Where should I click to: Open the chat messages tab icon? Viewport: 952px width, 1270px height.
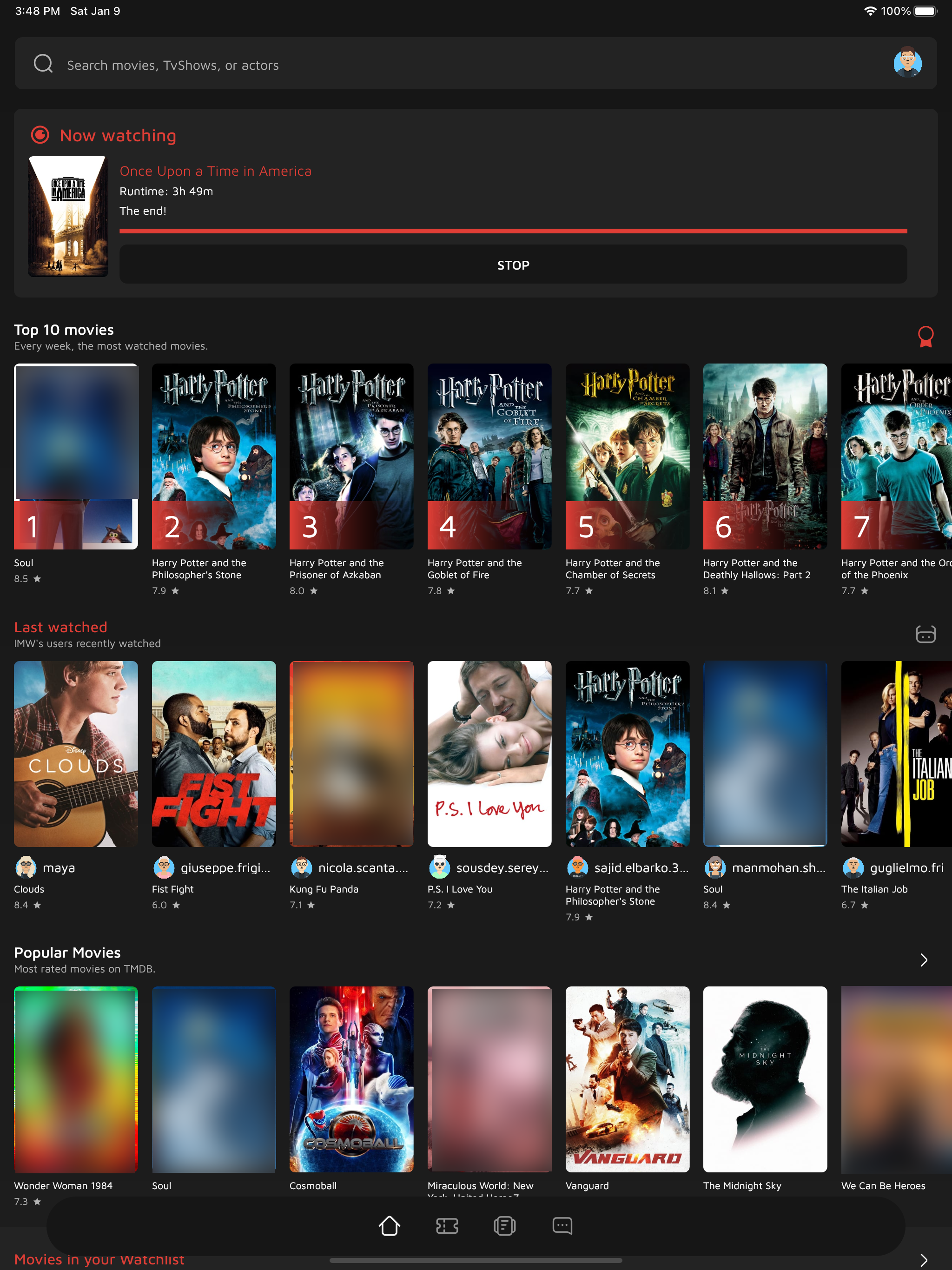point(562,1226)
